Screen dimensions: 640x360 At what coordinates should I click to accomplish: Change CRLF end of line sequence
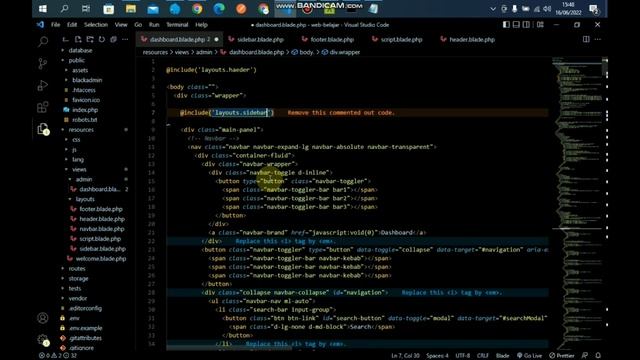(x=482, y=356)
